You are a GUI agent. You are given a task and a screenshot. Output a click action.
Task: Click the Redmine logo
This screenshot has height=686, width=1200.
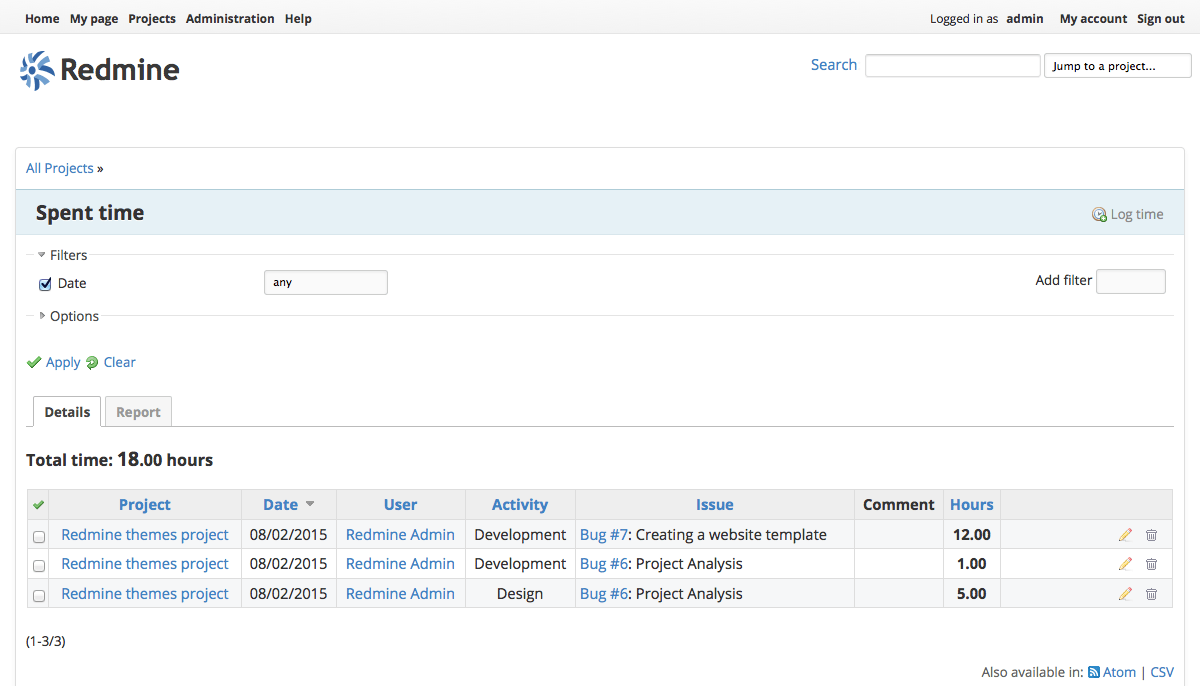pos(99,70)
